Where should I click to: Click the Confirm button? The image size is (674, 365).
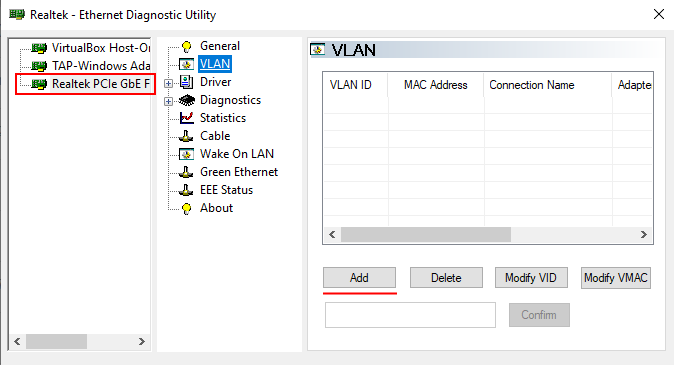coord(539,315)
